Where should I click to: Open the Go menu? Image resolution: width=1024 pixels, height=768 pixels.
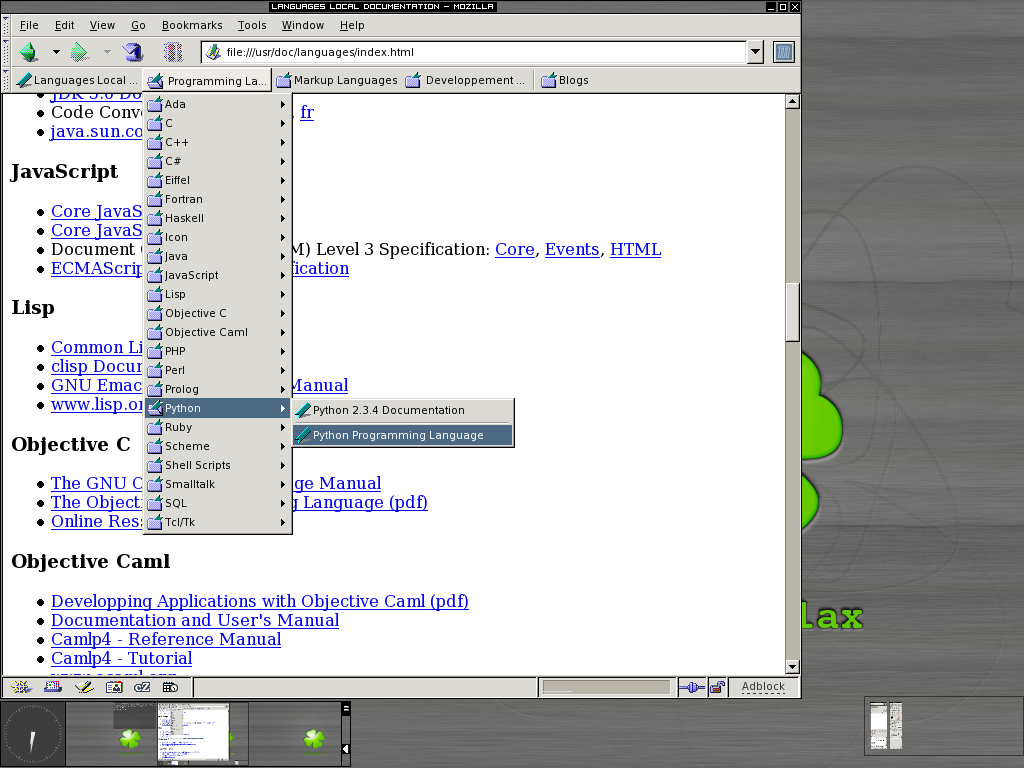pos(138,25)
